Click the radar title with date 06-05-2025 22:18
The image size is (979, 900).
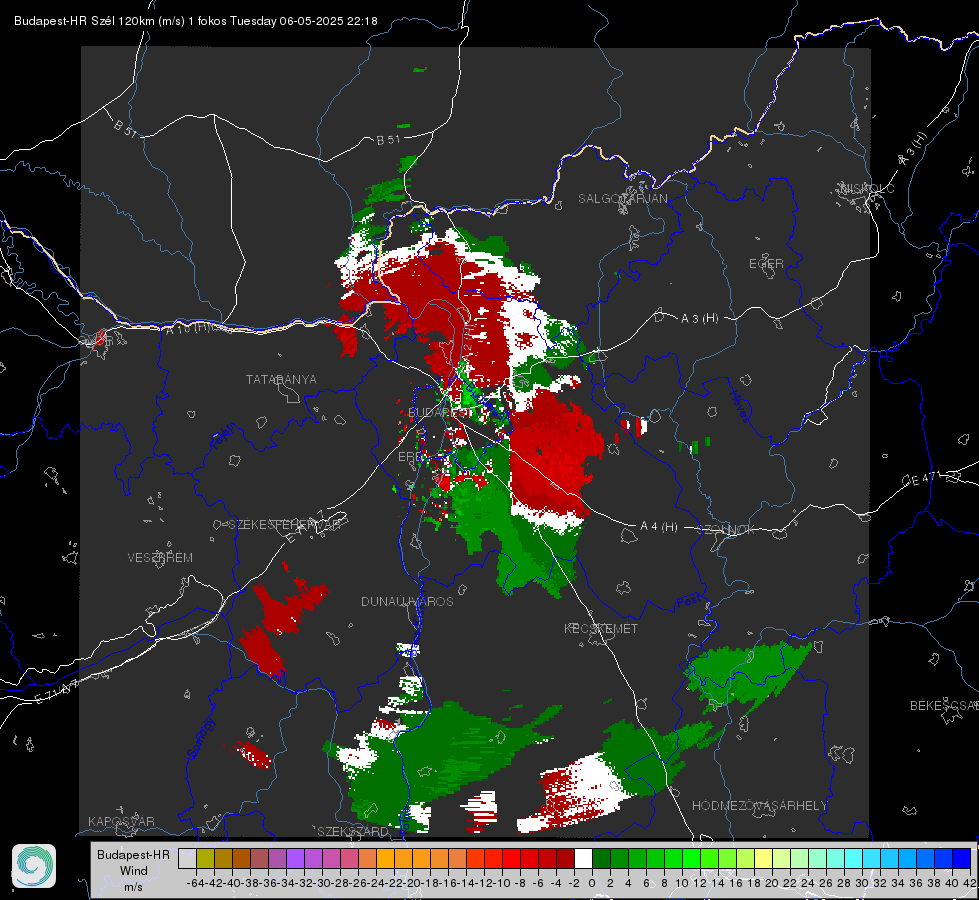coord(195,21)
